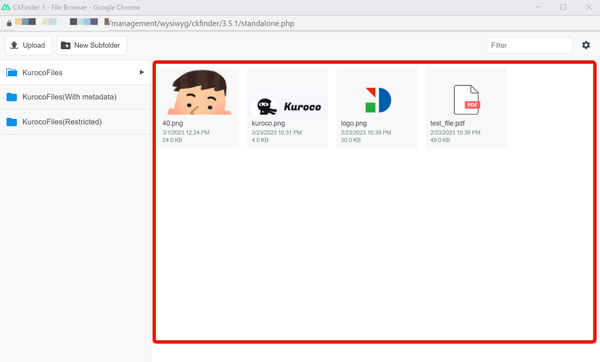Select the KurocoFiles folder

click(x=75, y=72)
